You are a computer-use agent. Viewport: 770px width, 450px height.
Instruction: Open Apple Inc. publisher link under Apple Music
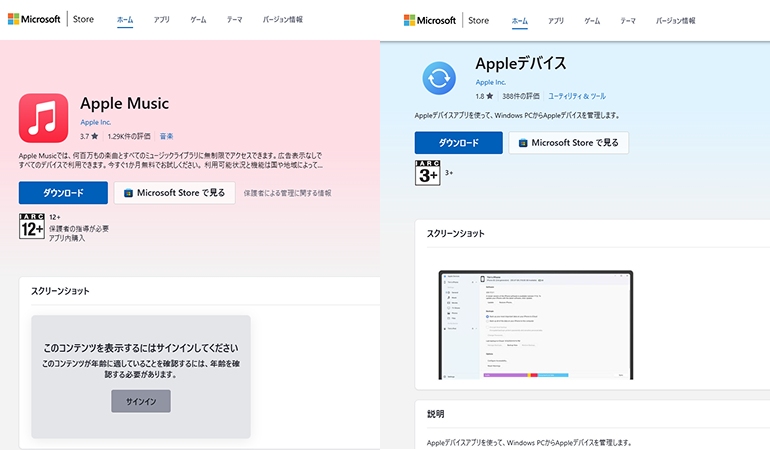pyautogui.click(x=95, y=122)
